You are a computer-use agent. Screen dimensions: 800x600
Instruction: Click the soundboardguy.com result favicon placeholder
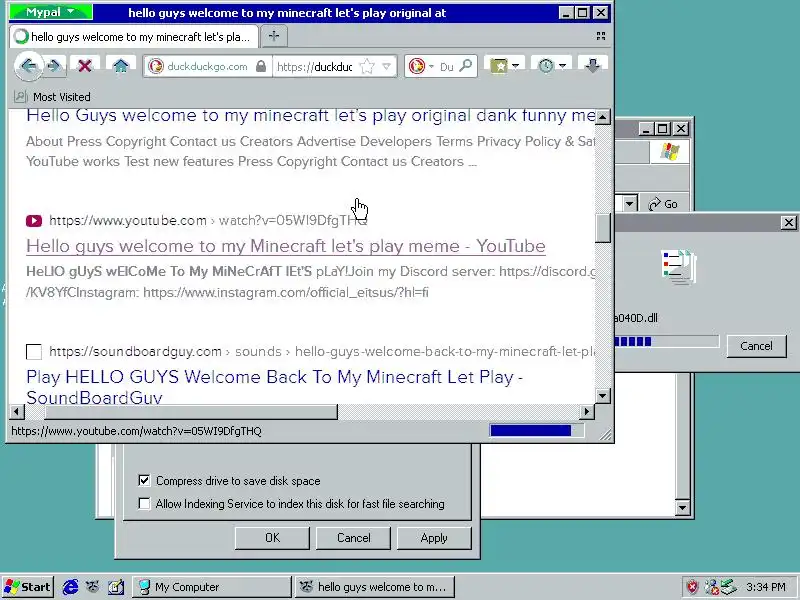click(x=34, y=352)
